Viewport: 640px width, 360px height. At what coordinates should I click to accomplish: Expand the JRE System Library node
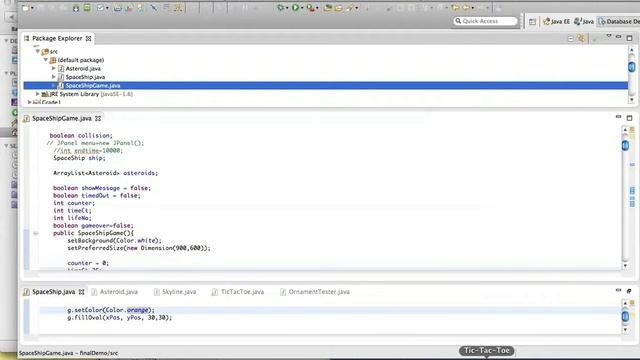tap(38, 94)
